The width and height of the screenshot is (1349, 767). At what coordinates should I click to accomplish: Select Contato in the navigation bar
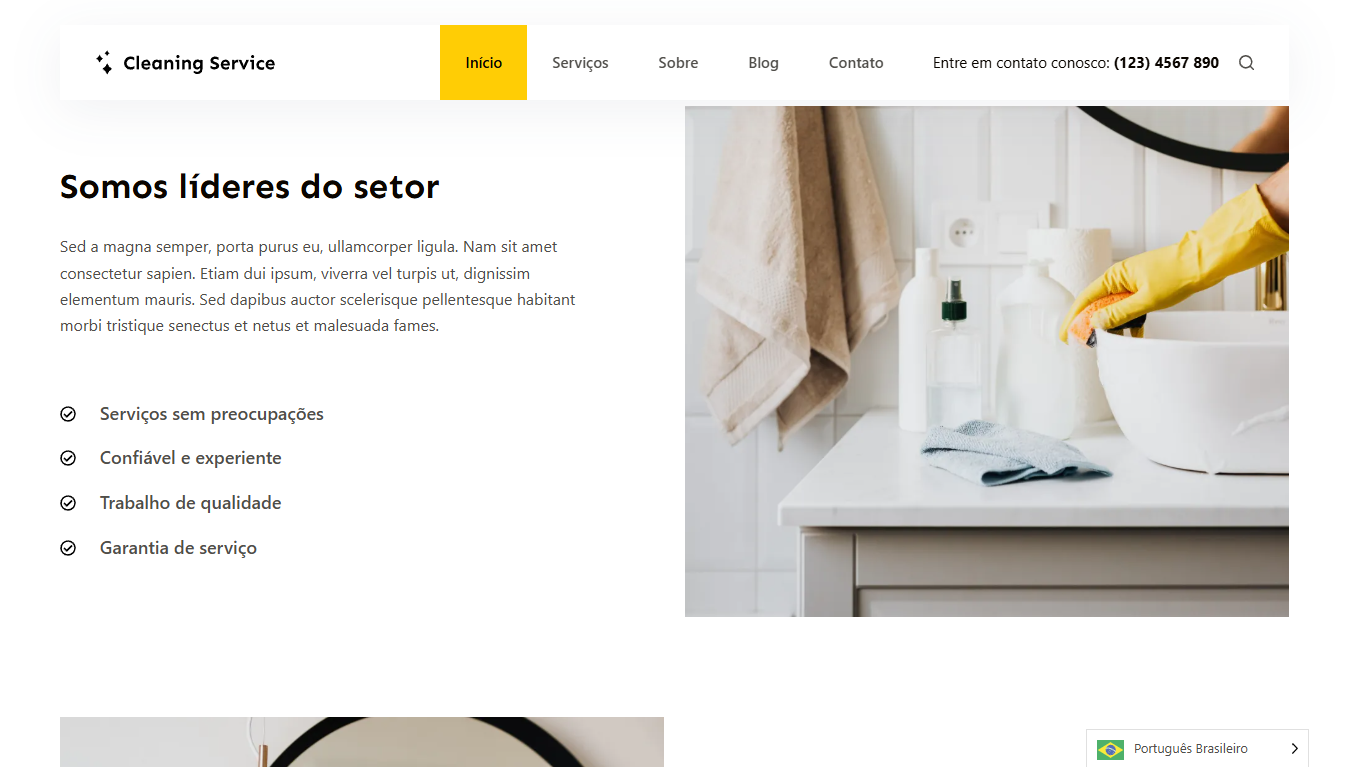point(856,63)
